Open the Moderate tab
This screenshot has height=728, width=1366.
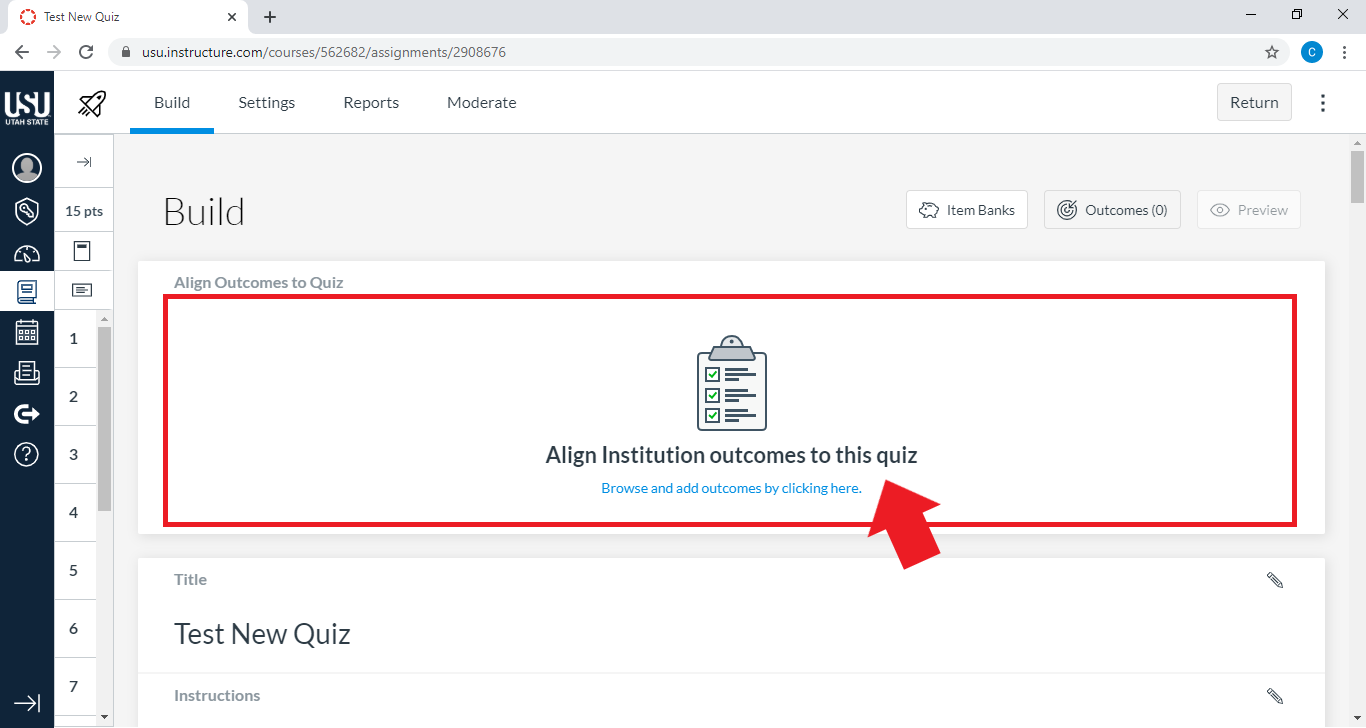481,102
